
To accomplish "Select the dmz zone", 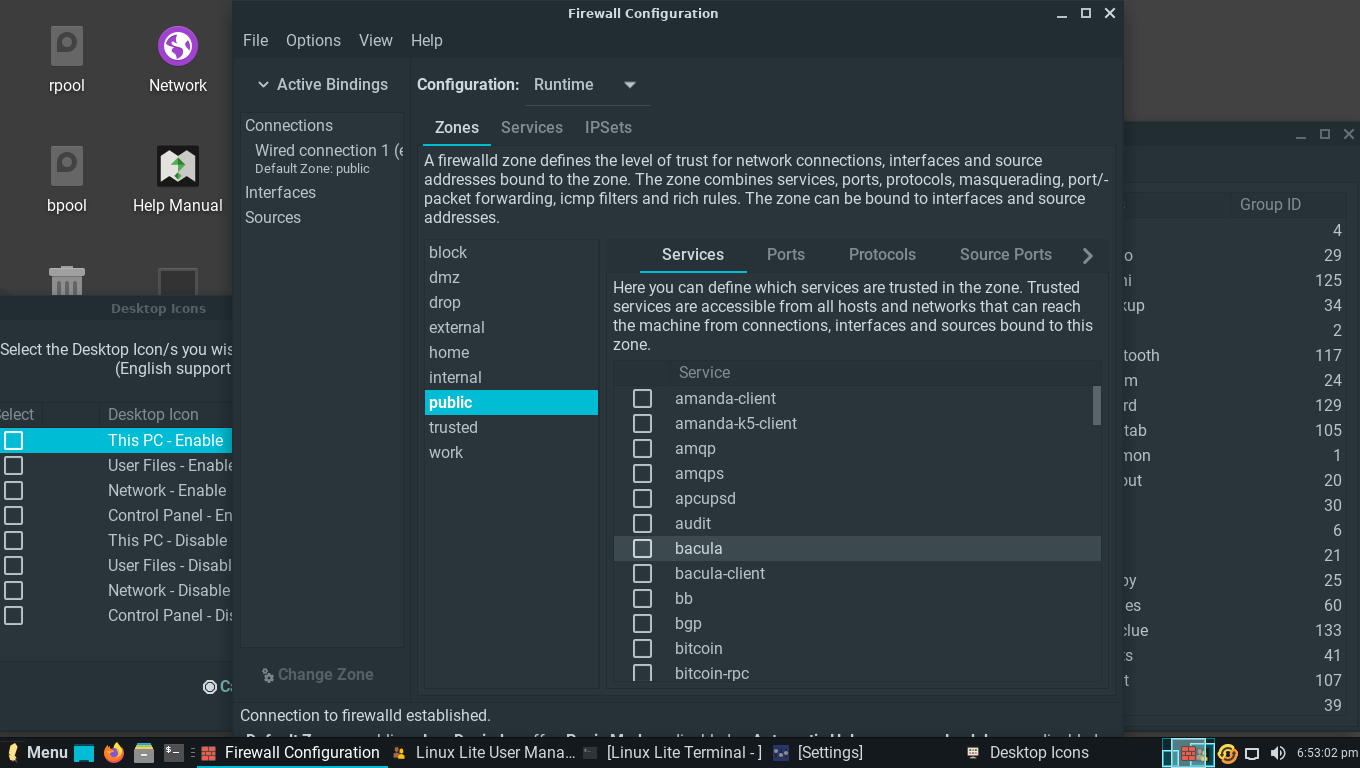I will 511,277.
